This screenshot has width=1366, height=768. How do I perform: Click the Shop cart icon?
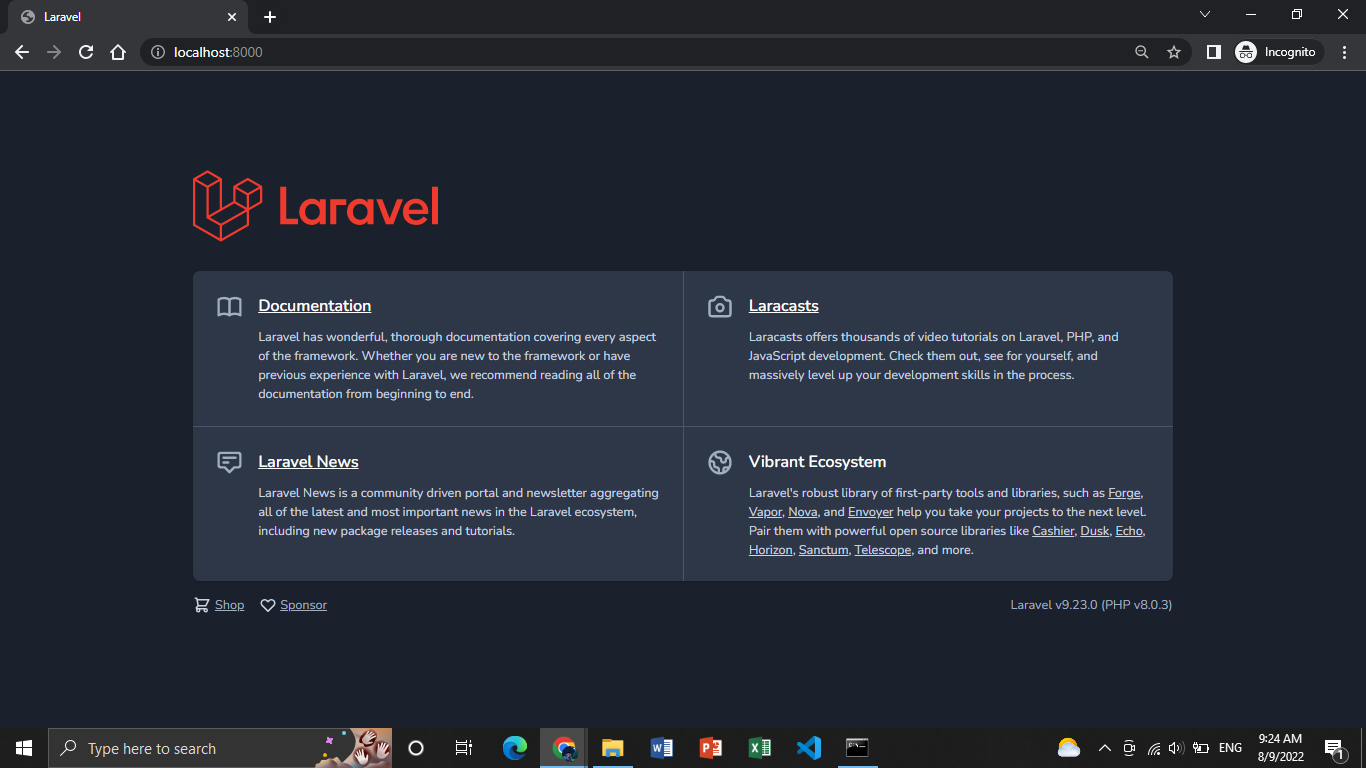(x=201, y=605)
